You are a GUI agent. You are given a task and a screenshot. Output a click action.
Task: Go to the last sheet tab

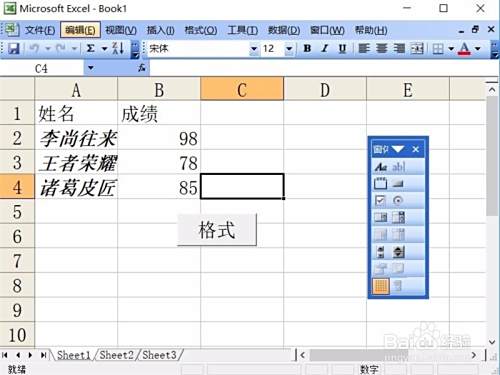pos(43,355)
